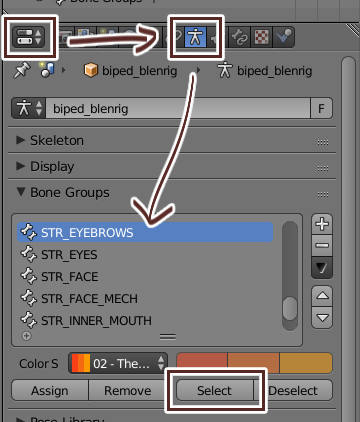This screenshot has height=422, width=360.
Task: Remove the bone group with minus icon
Action: point(322,246)
